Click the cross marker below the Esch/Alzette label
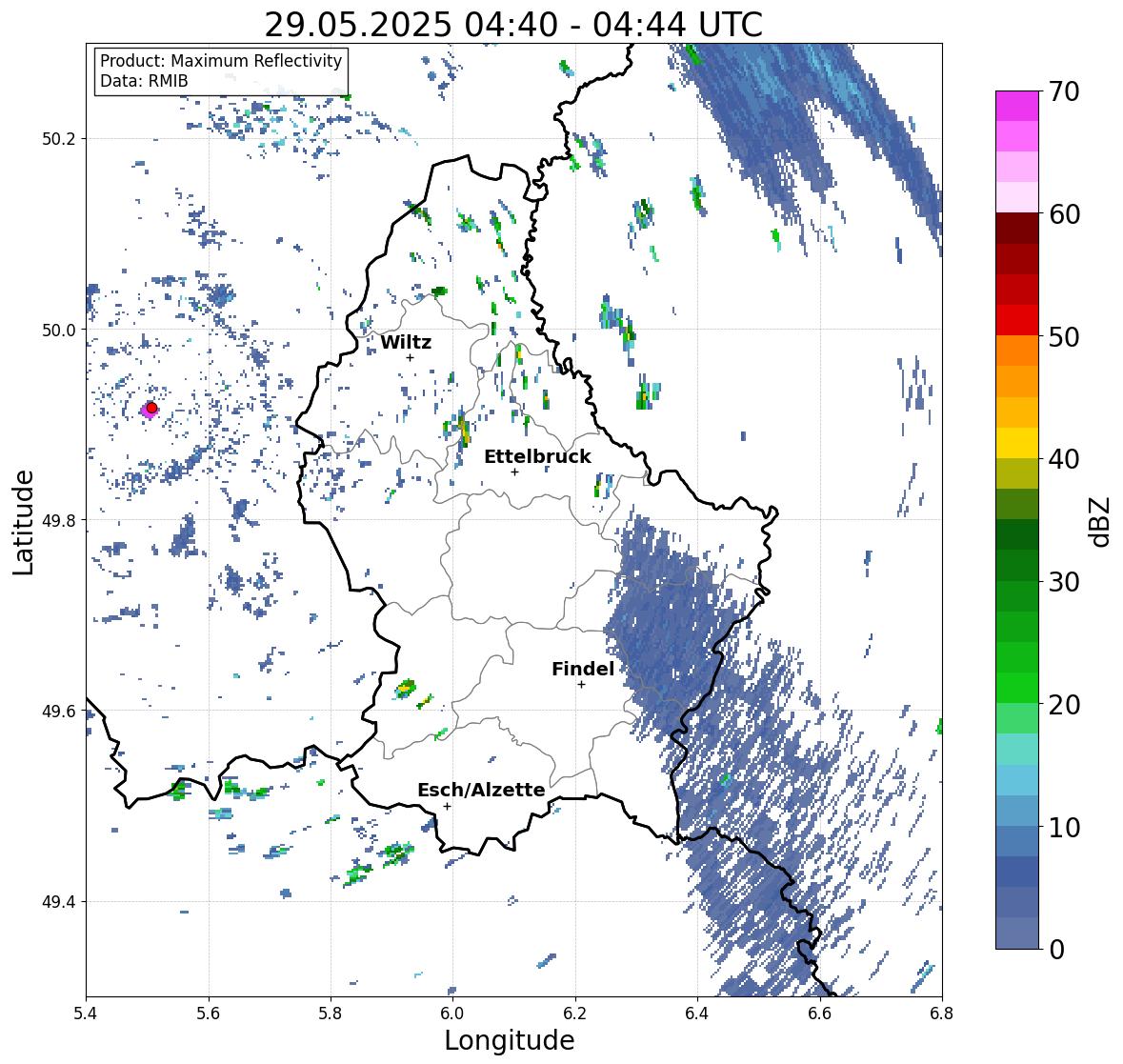Image resolution: width=1123 pixels, height=1064 pixels. pyautogui.click(x=447, y=806)
